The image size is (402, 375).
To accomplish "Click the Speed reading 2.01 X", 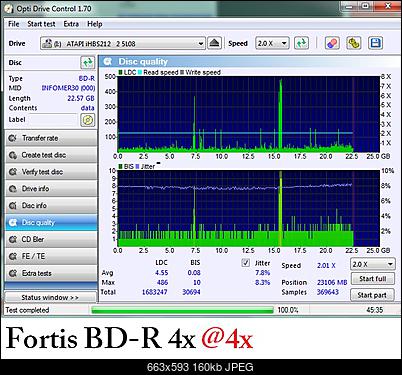I will (x=326, y=266).
